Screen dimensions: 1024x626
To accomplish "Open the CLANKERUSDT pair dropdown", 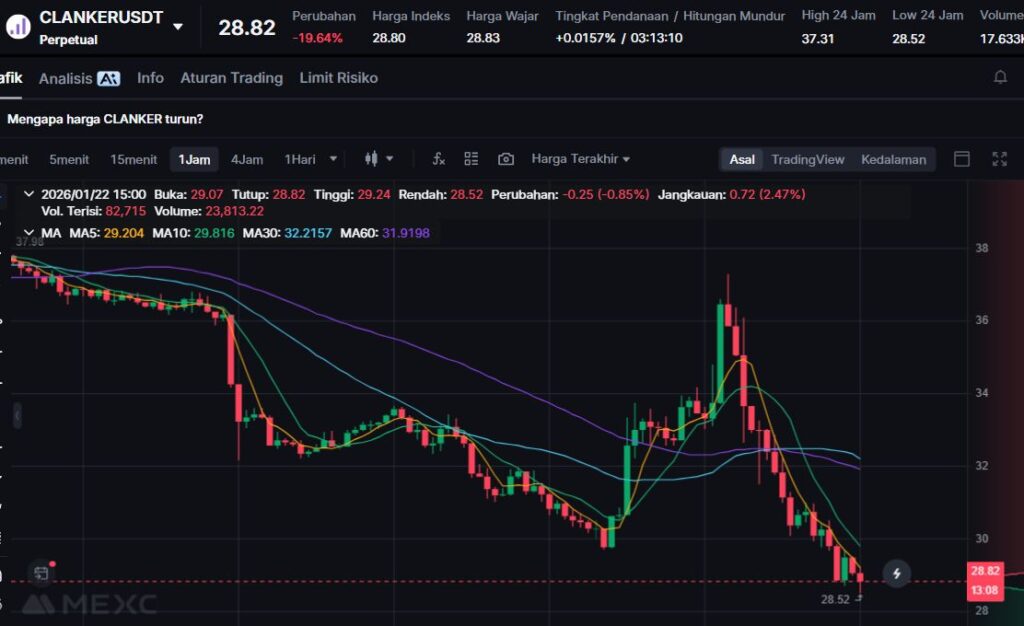I will tap(178, 26).
